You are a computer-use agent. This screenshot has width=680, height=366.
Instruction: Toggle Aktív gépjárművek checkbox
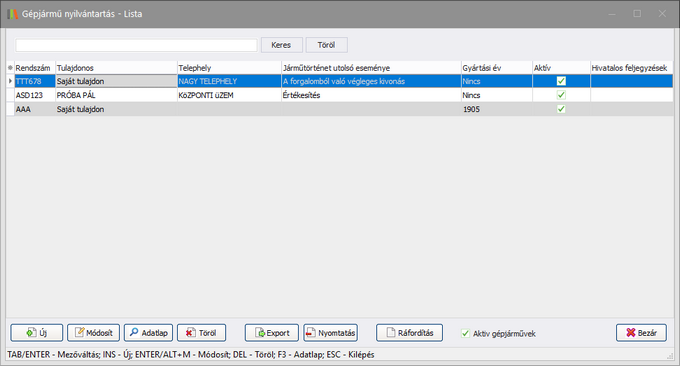point(465,333)
